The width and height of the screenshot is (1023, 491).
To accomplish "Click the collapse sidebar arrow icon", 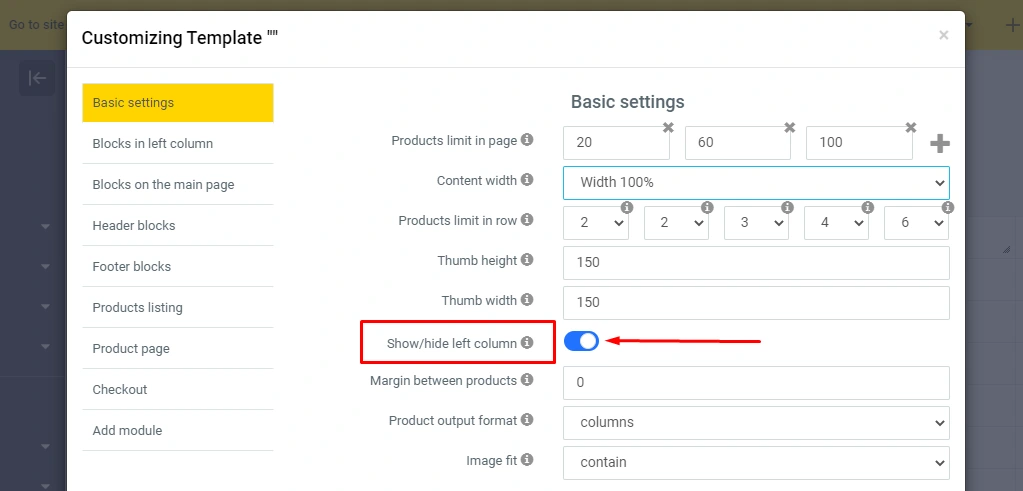I will tap(37, 78).
